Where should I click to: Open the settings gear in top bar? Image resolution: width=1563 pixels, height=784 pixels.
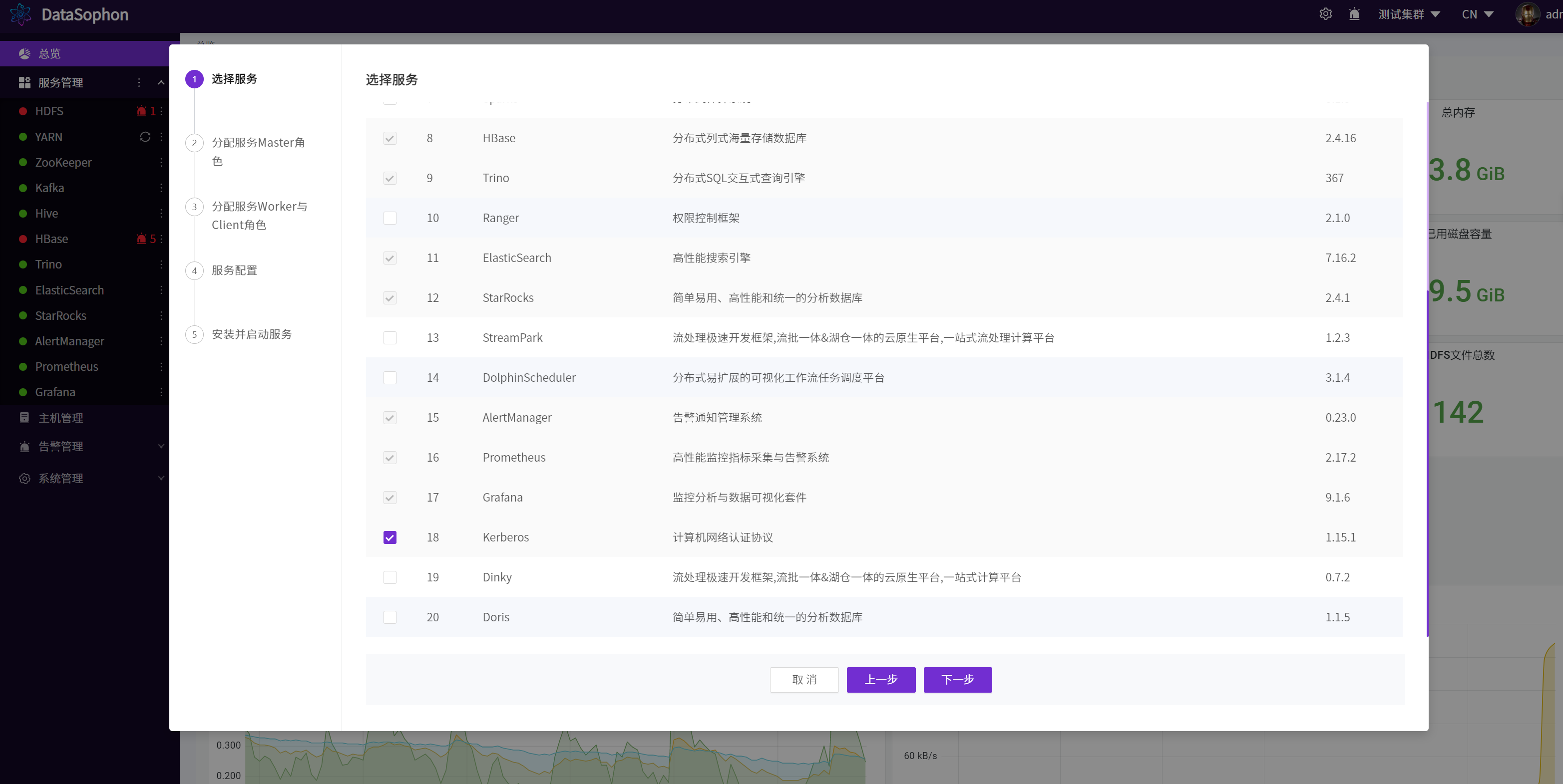(x=1325, y=14)
